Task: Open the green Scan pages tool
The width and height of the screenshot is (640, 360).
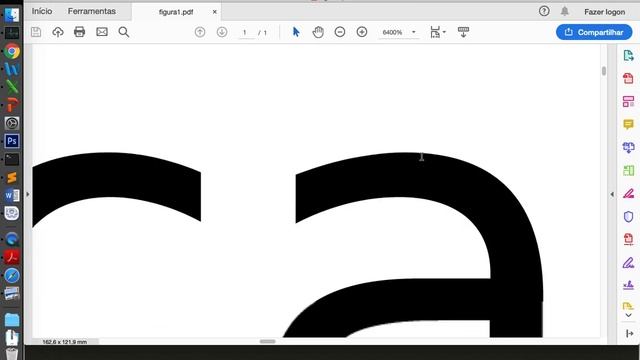Action: (x=629, y=171)
